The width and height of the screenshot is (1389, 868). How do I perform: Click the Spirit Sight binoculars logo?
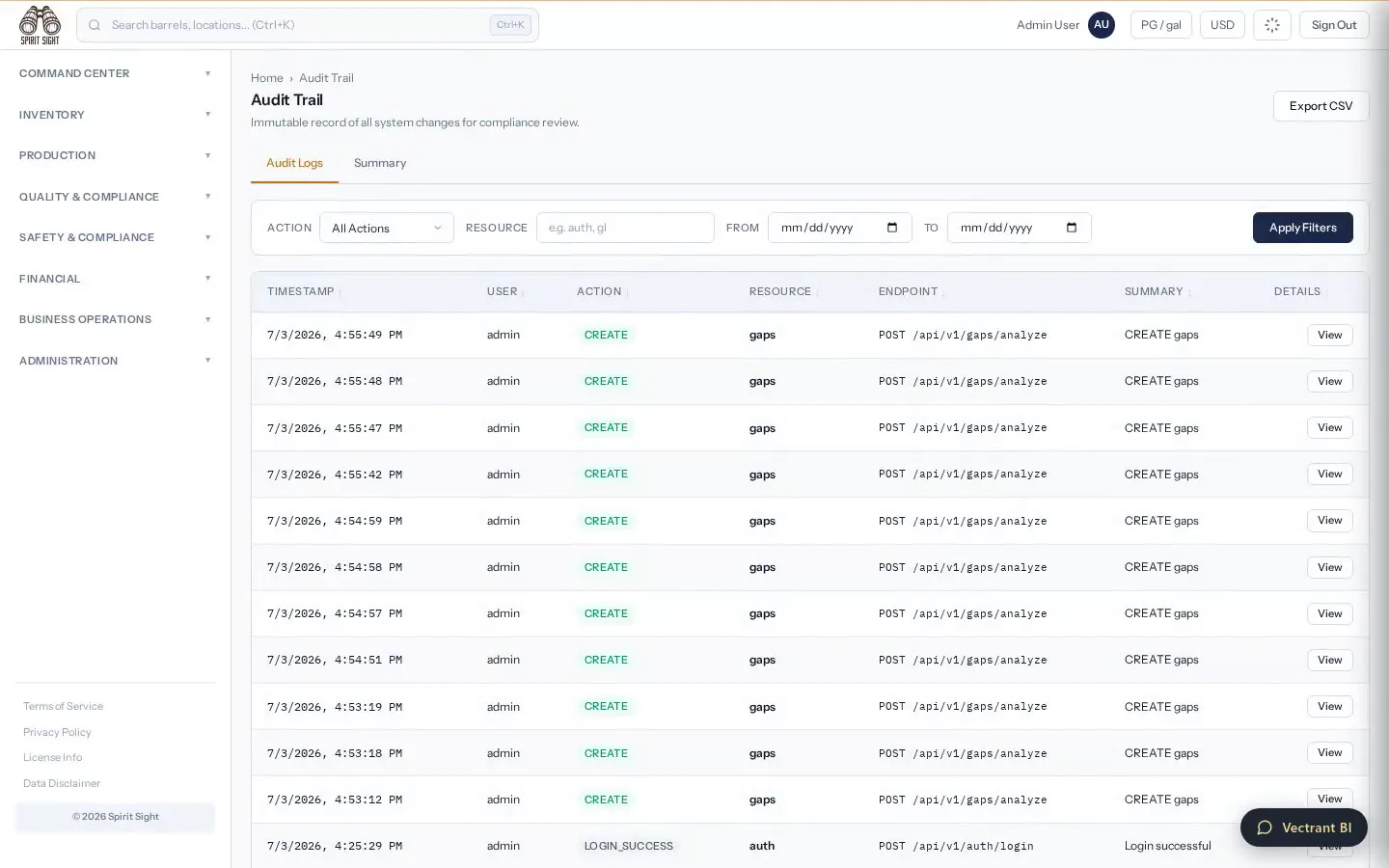tap(40, 25)
